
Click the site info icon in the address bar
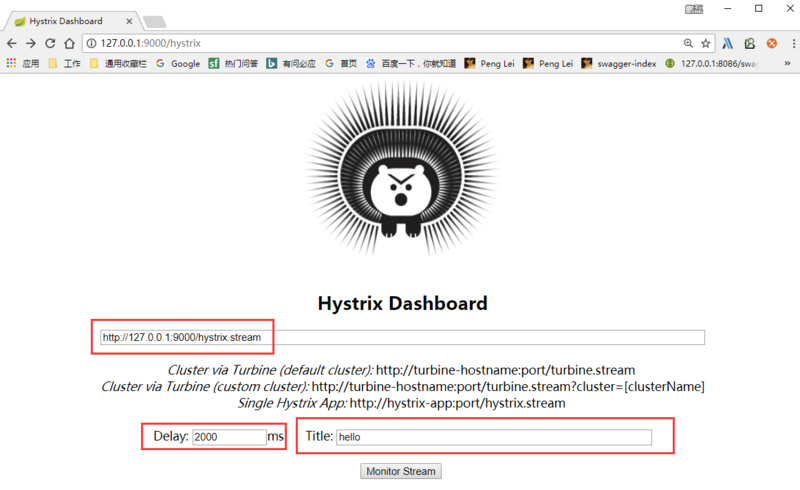click(x=91, y=43)
